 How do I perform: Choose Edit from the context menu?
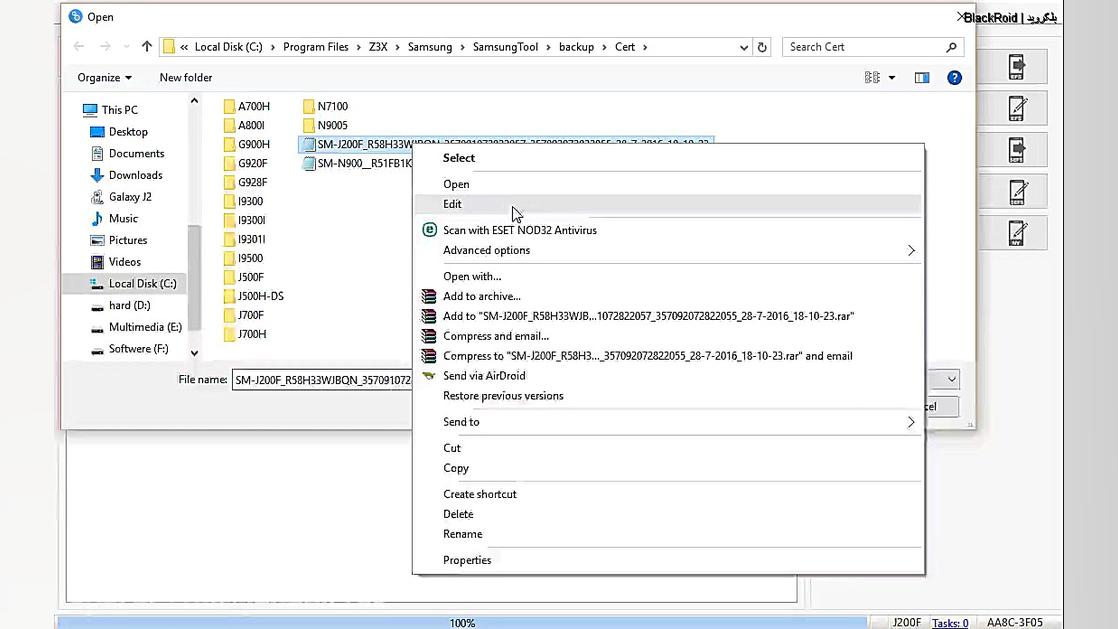[453, 204]
